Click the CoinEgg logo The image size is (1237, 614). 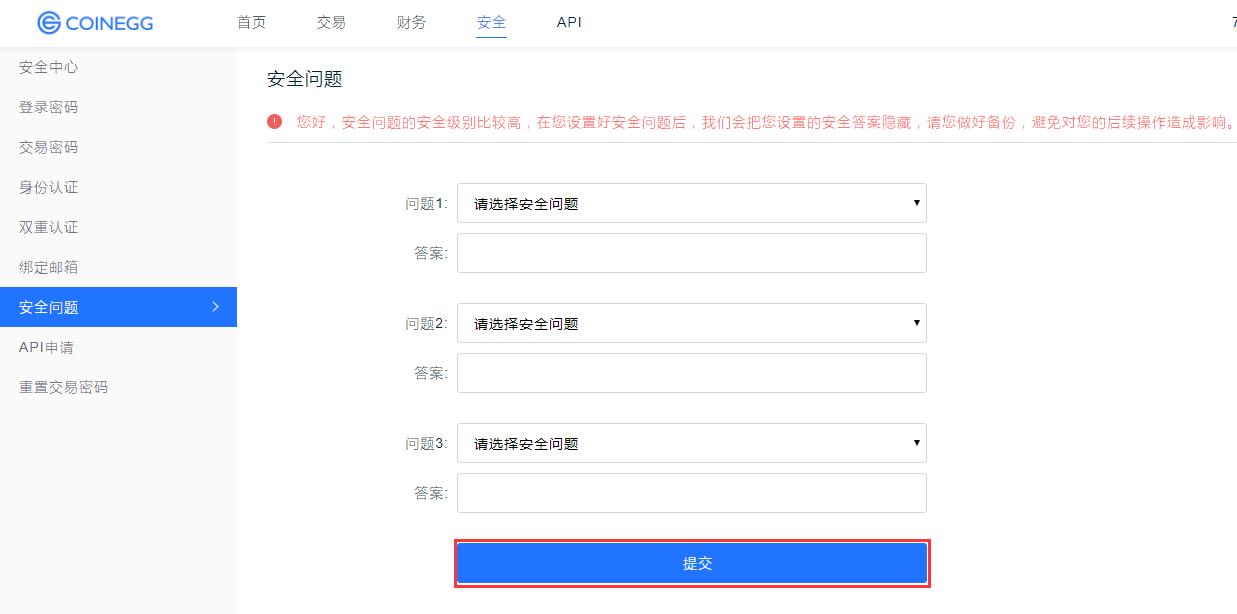pyautogui.click(x=95, y=23)
